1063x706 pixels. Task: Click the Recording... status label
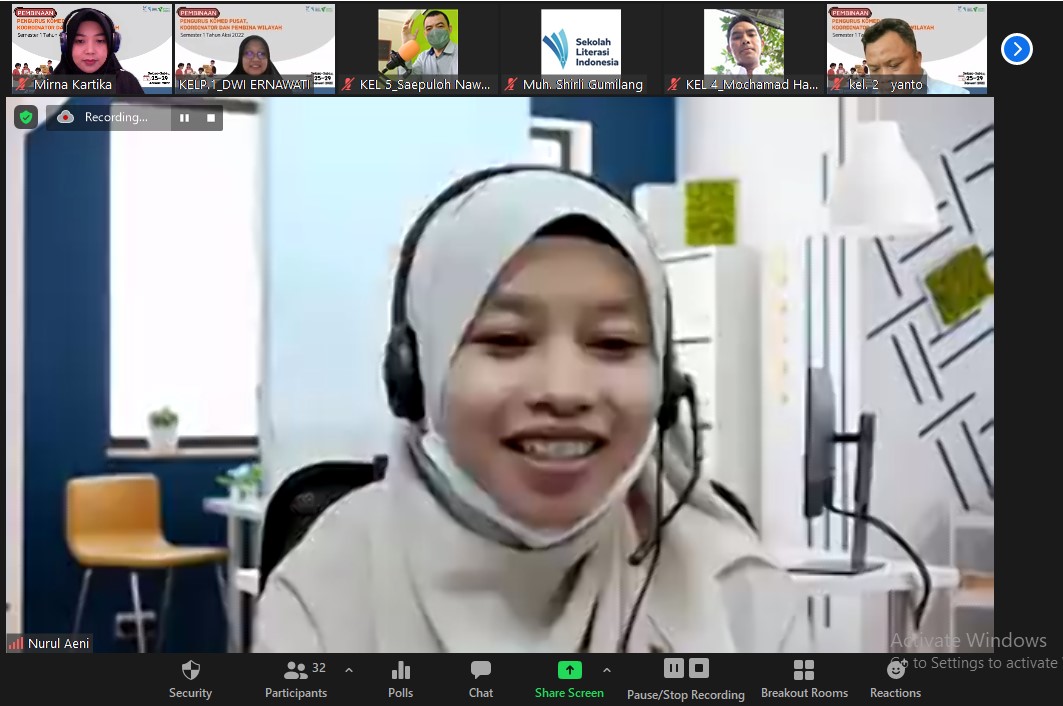pyautogui.click(x=115, y=118)
